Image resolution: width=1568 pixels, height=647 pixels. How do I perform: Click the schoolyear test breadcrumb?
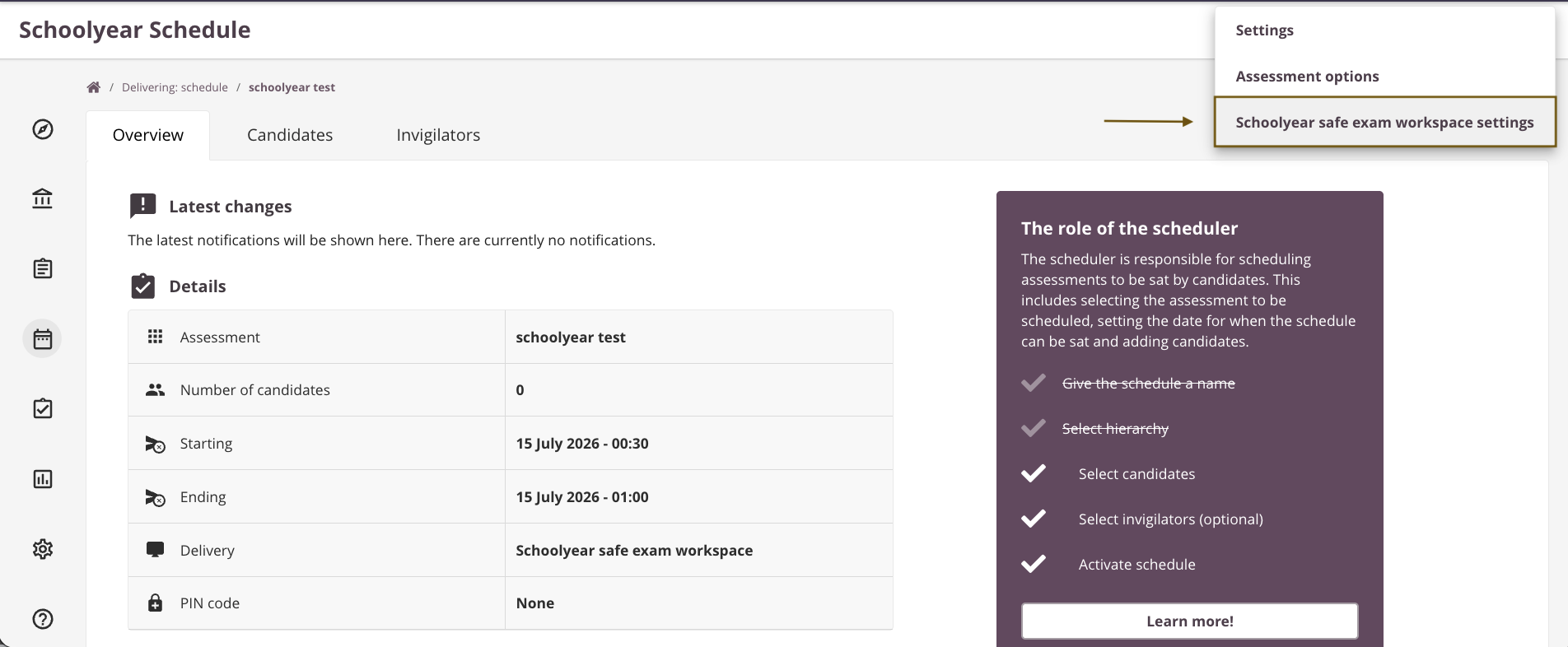point(292,87)
